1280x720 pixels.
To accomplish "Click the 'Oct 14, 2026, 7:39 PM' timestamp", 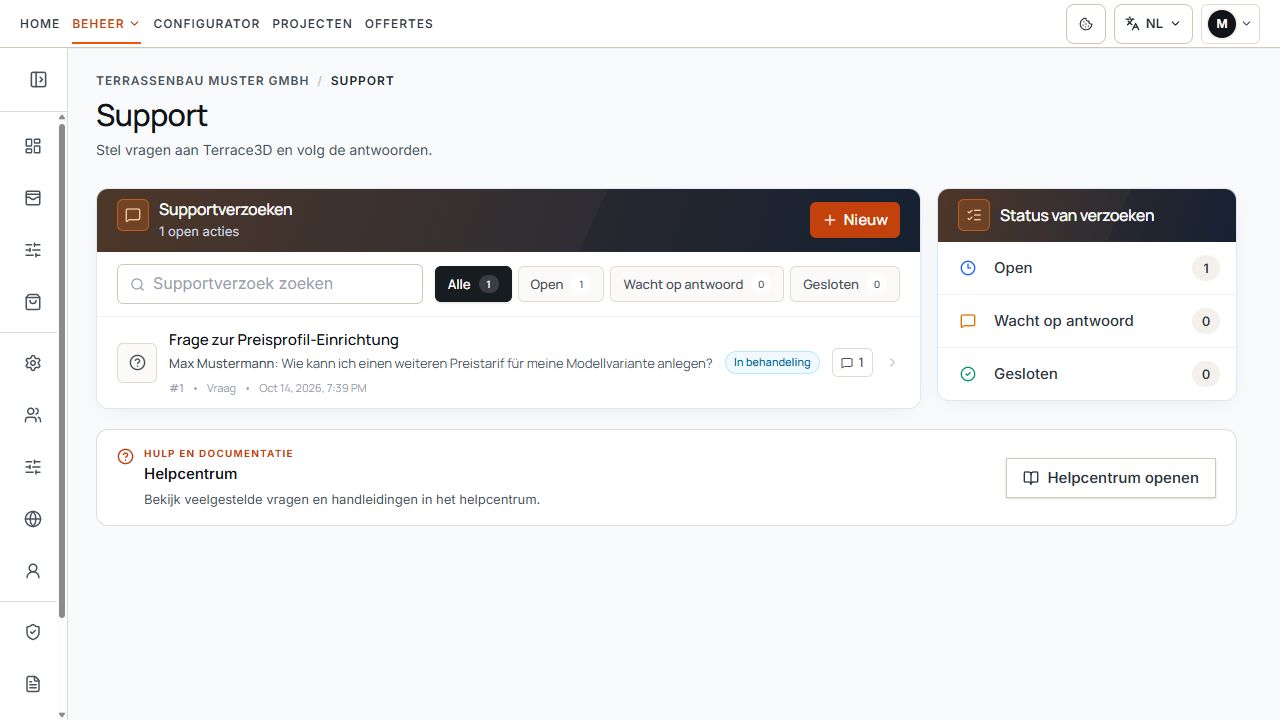I will (313, 388).
